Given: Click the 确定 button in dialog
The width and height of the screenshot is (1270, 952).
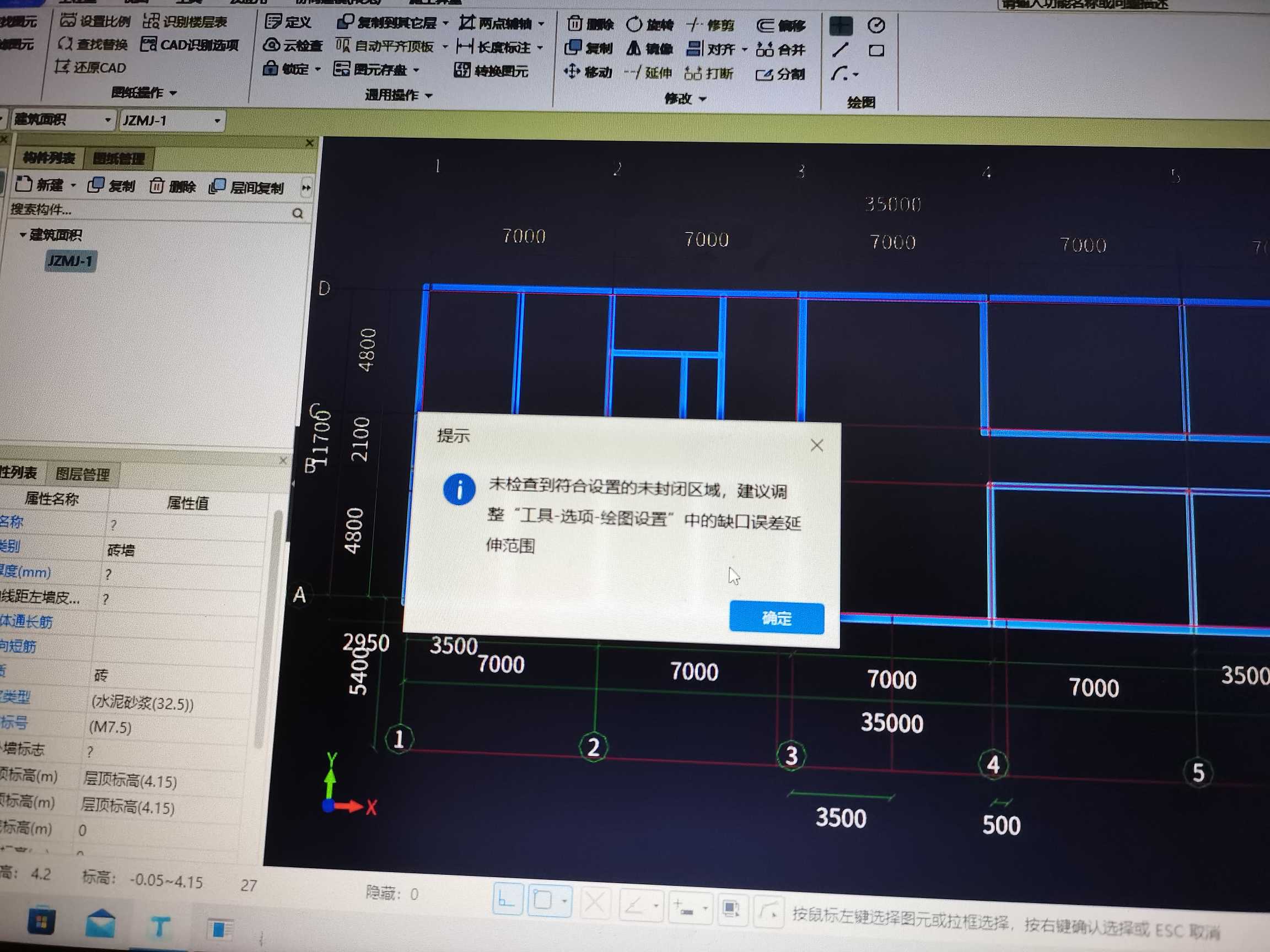Looking at the screenshot, I should (776, 618).
